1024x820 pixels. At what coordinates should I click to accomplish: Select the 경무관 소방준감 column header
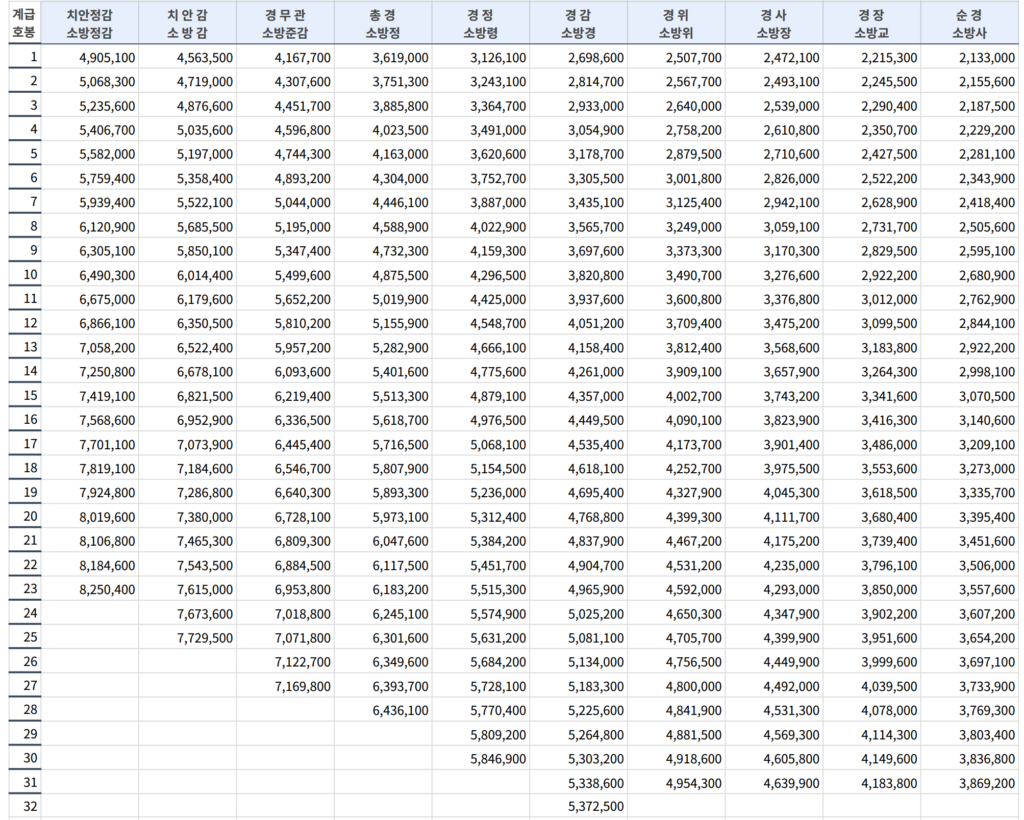click(285, 23)
